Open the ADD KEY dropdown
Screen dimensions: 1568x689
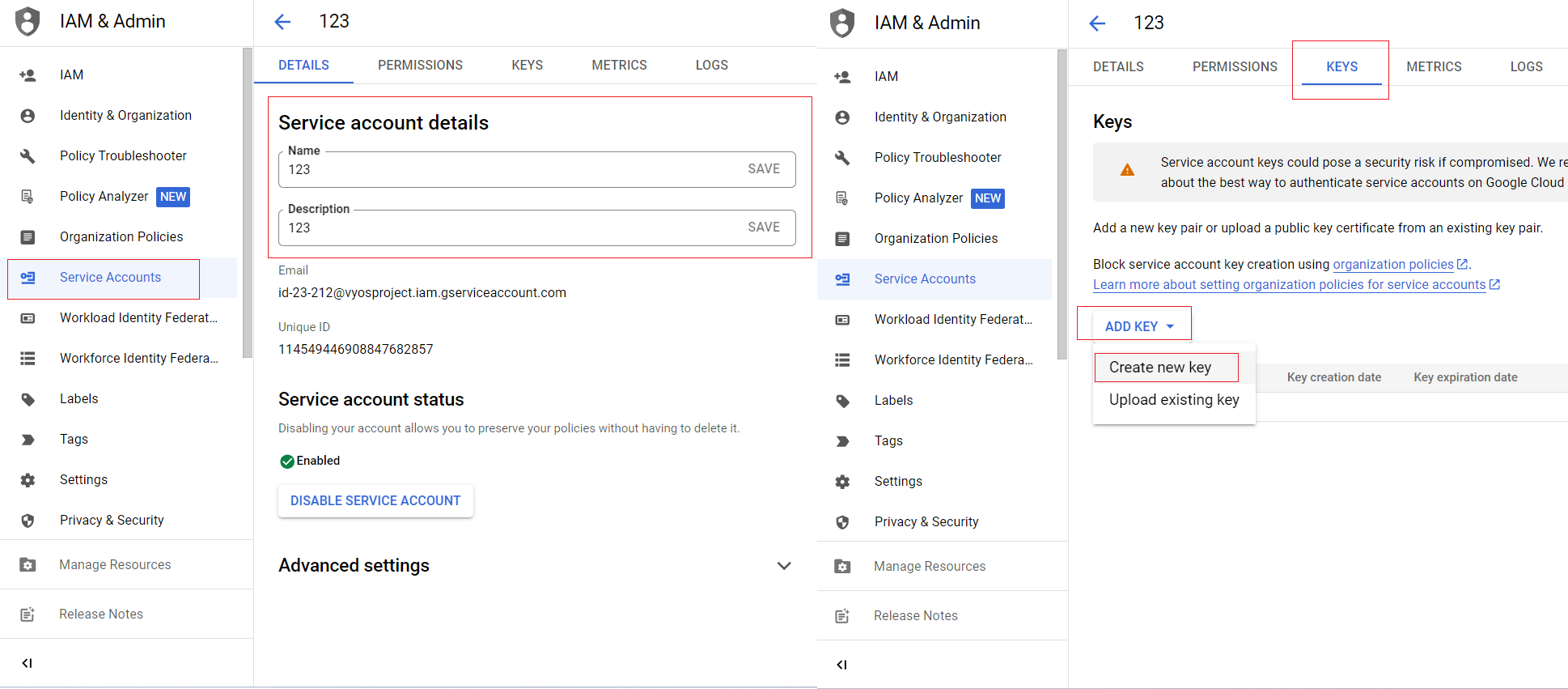(x=1138, y=326)
